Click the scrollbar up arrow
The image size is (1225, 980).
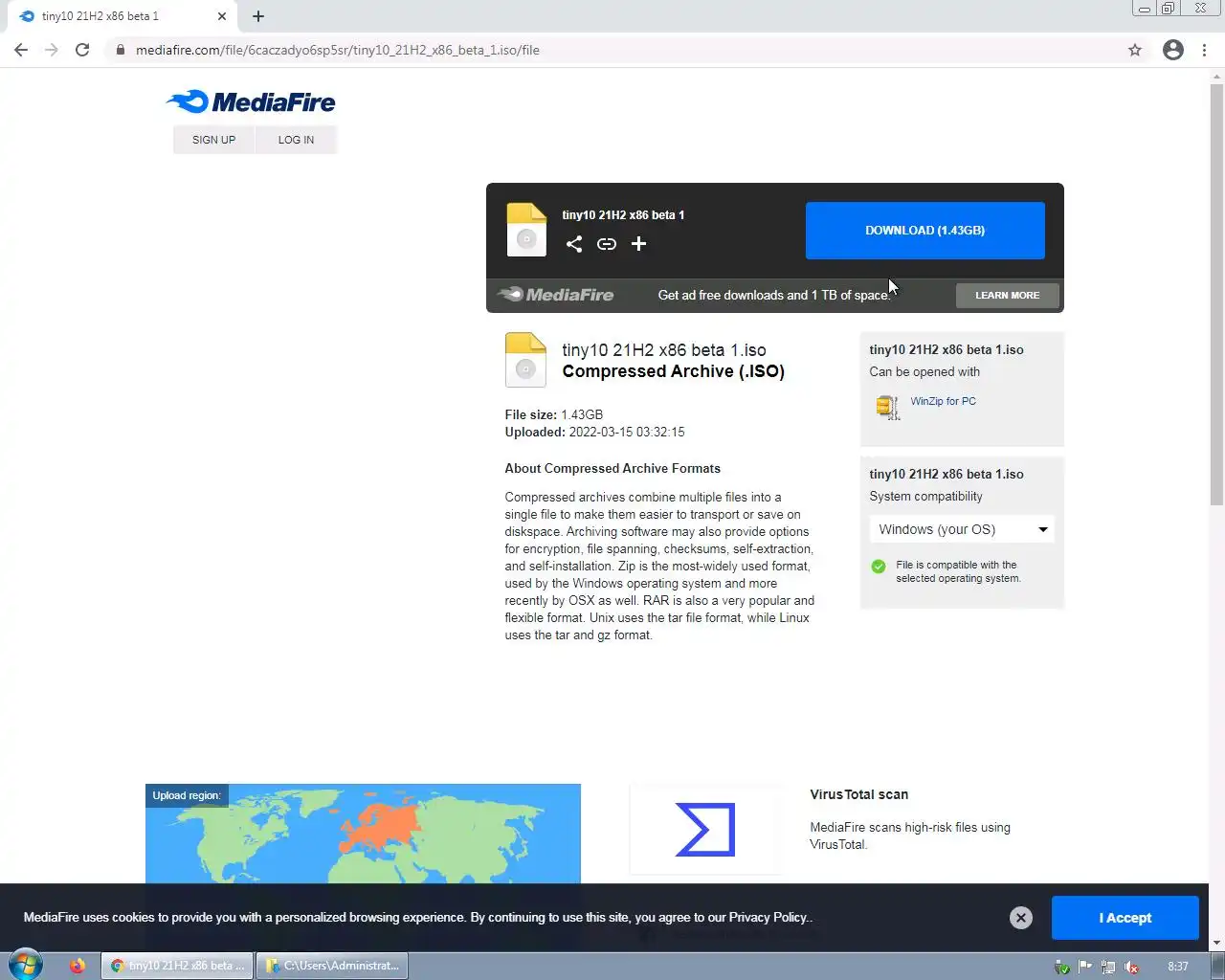[x=1216, y=76]
